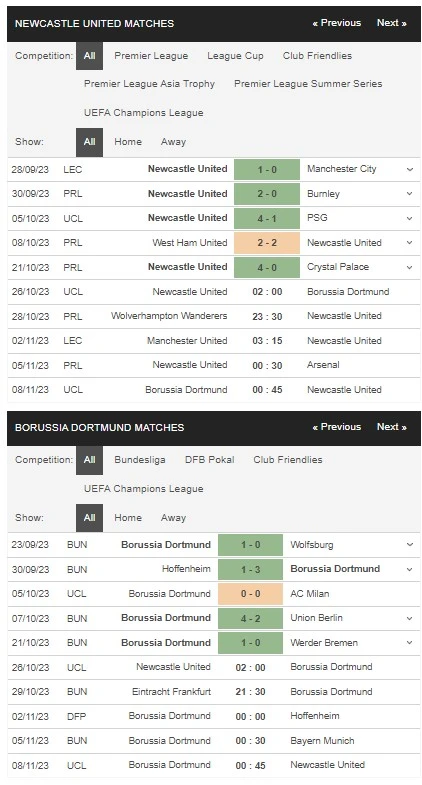Expand the Dortmund vs Wolfsburg match row
The image size is (422, 785).
(409, 545)
